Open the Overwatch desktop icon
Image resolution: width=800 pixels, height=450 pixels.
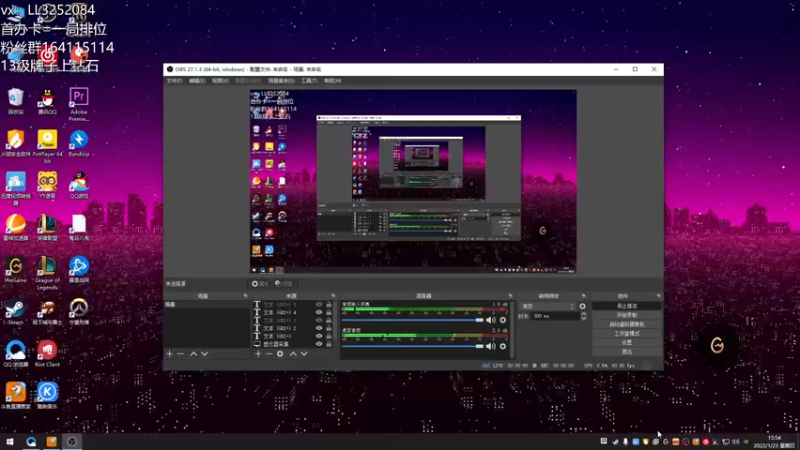point(79,312)
